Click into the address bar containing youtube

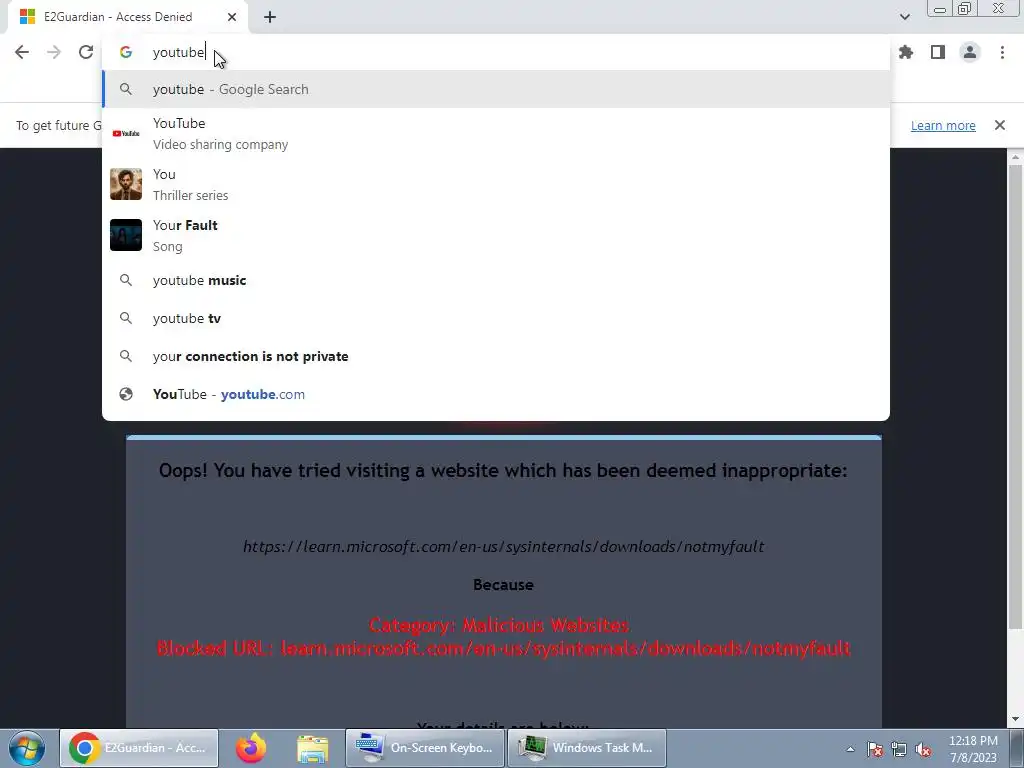tap(496, 52)
